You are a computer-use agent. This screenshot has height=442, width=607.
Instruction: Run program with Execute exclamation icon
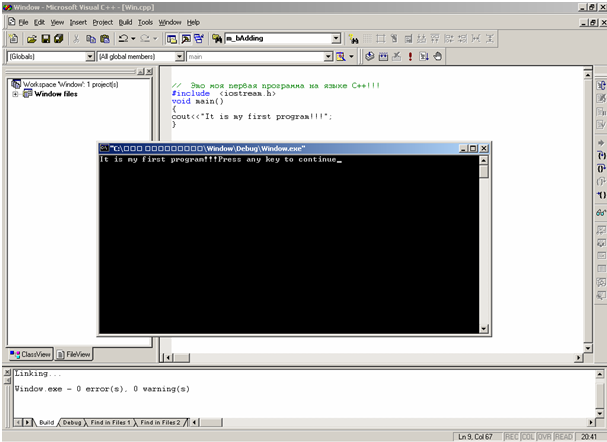point(410,57)
